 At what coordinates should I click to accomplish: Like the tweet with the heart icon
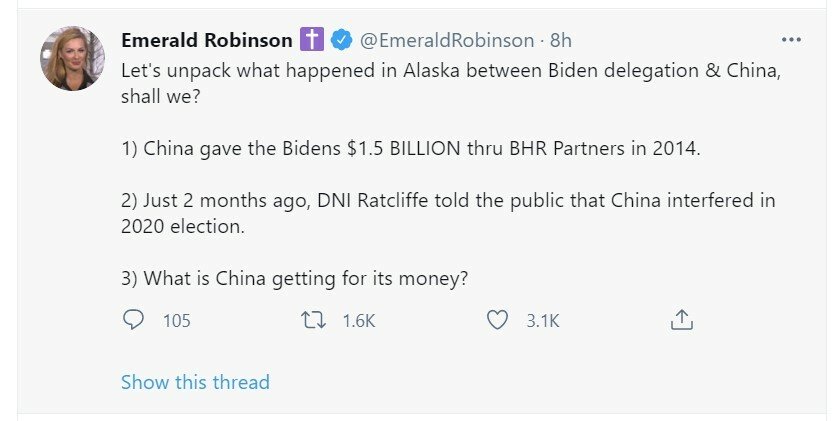coord(498,320)
